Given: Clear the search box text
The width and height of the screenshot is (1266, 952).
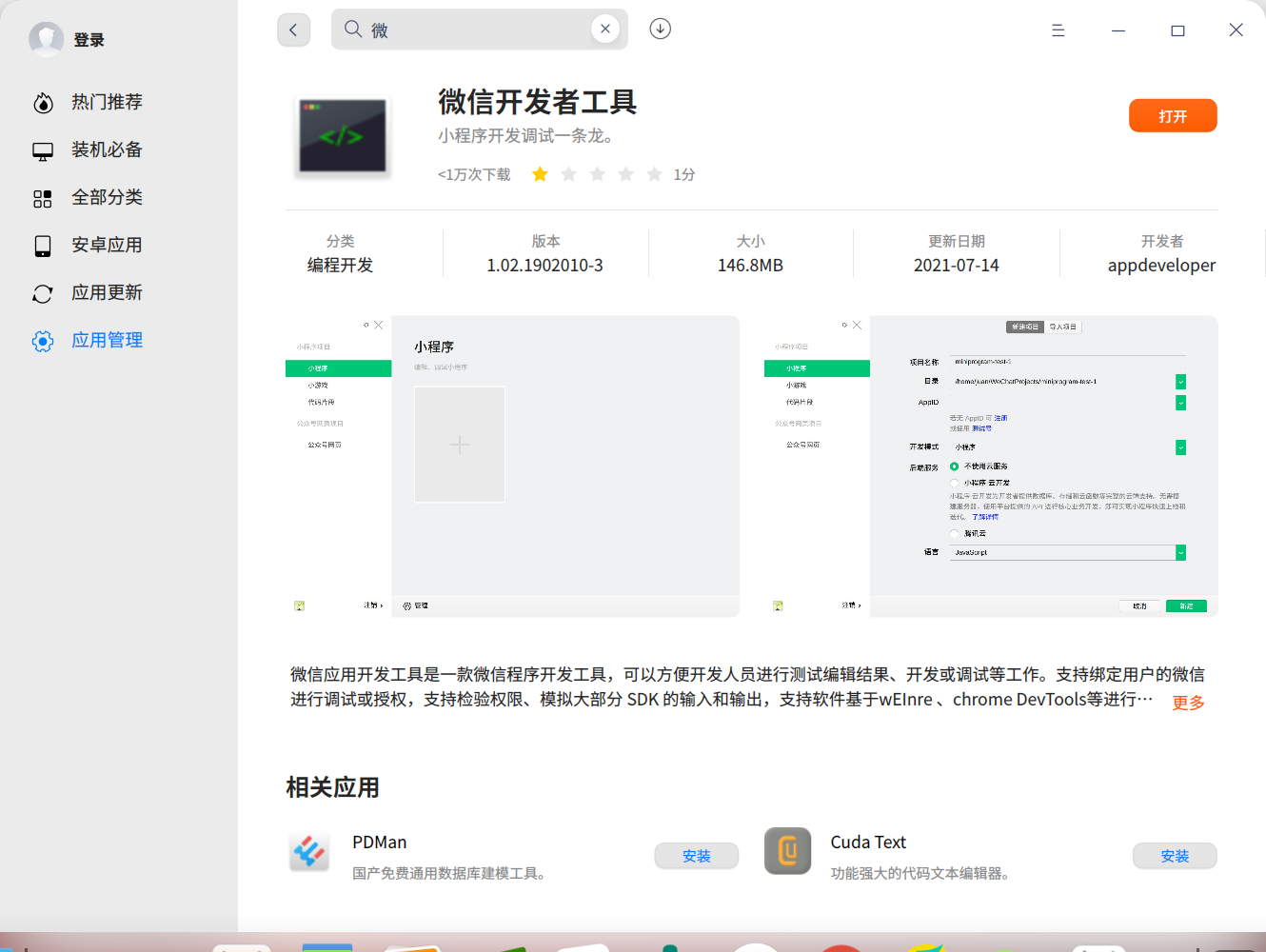Looking at the screenshot, I should 605,30.
